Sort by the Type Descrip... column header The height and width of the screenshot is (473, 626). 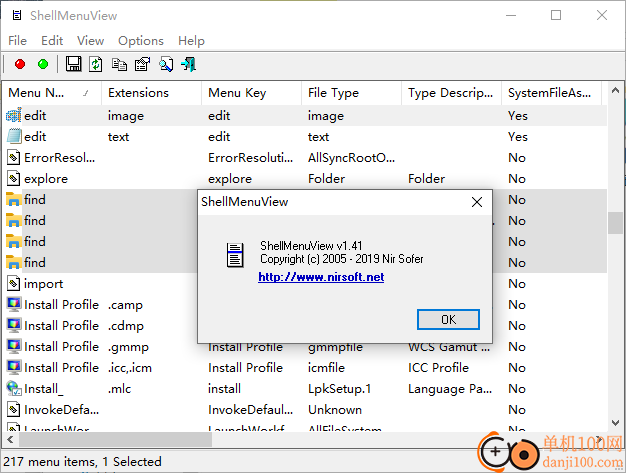[x=452, y=93]
